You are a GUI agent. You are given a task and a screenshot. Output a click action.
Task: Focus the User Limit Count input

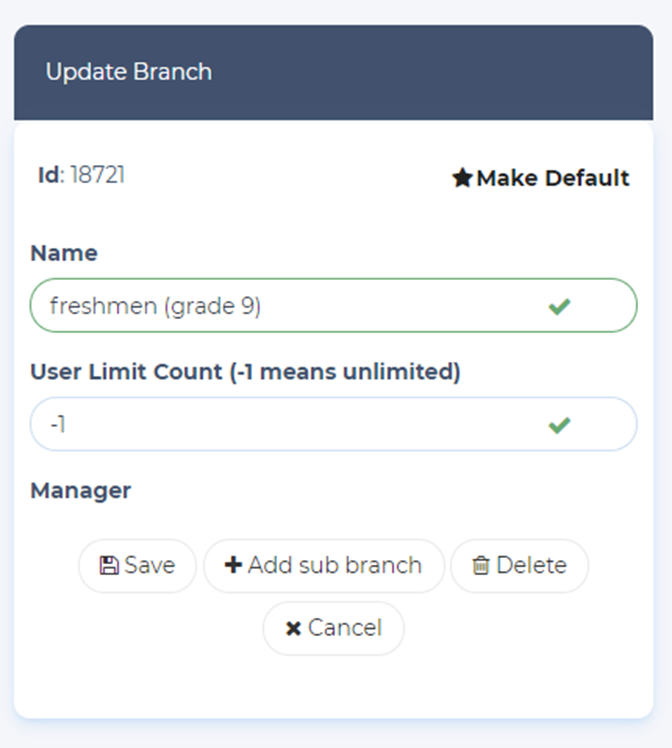click(290, 425)
